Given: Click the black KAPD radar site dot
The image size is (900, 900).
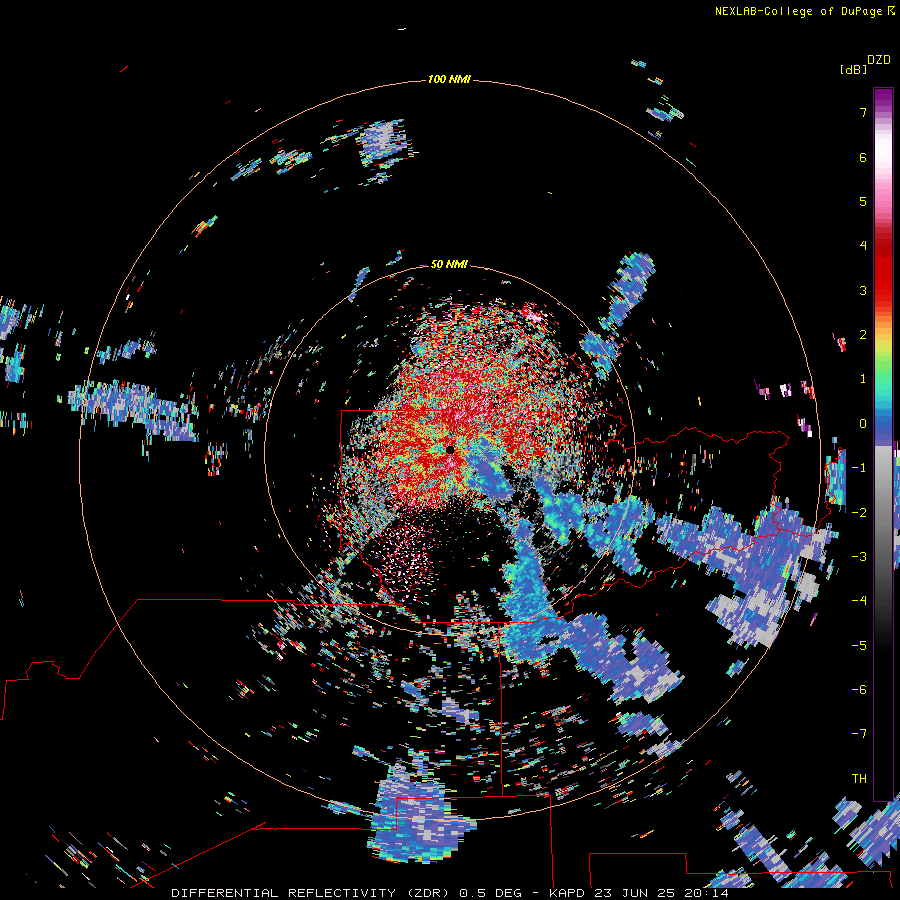Looking at the screenshot, I should click(x=450, y=449).
